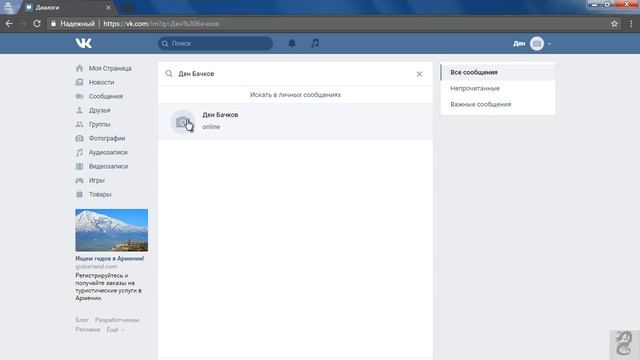This screenshot has height=360, width=640.
Task: Click the Ден Бачков name in results
Action: click(220, 115)
